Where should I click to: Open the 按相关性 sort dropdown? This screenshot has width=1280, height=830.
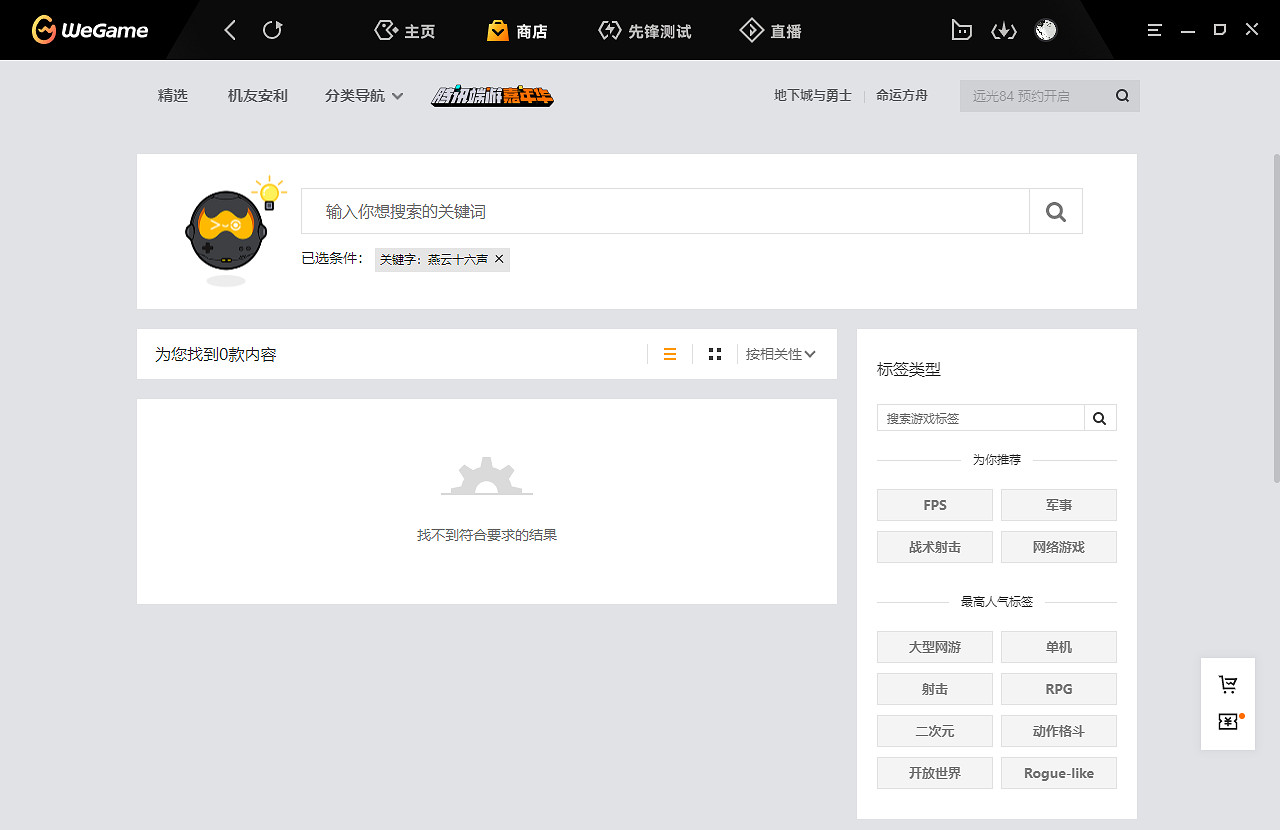[780, 354]
